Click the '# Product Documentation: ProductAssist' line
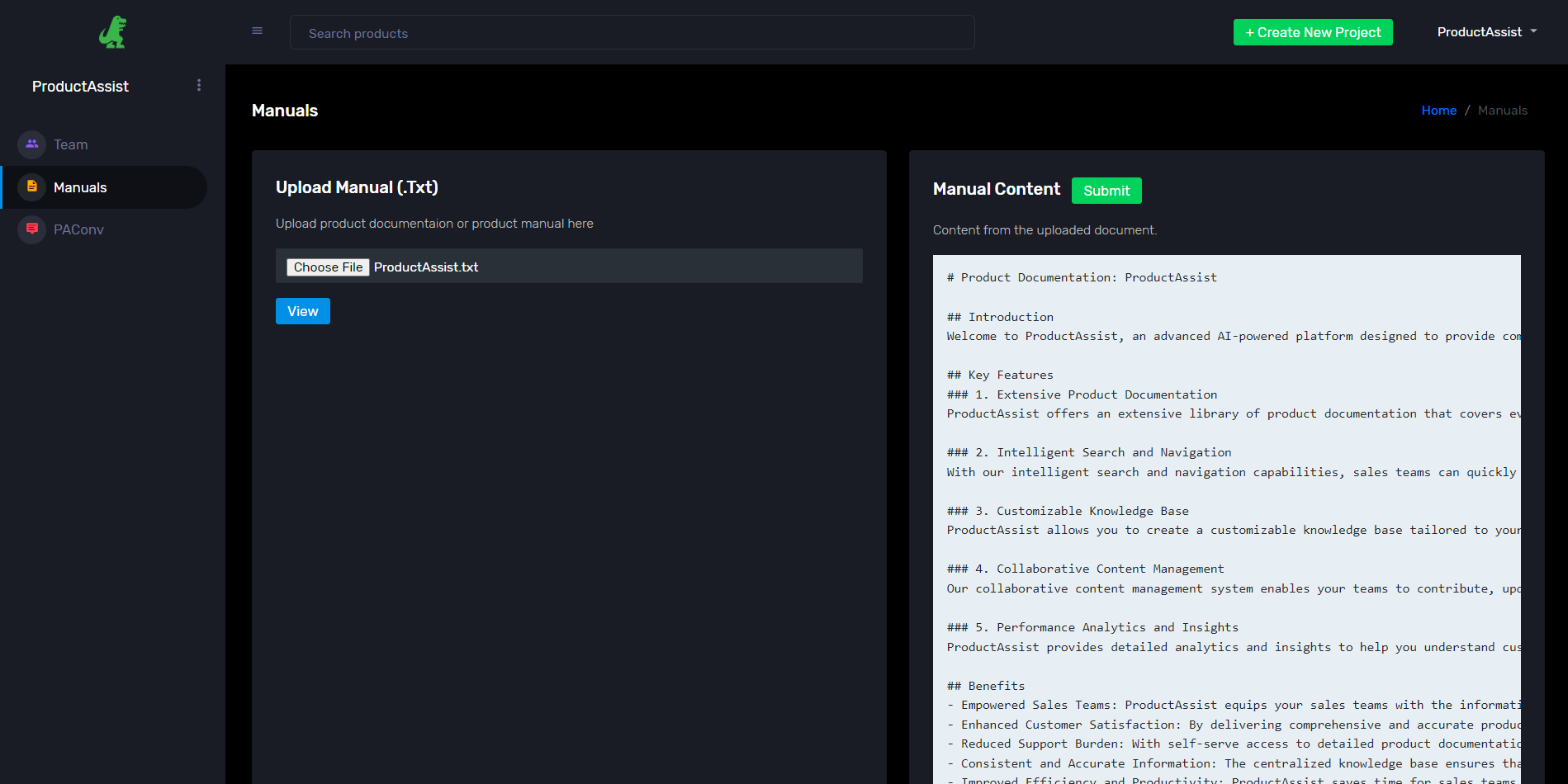1568x784 pixels. pos(1082,277)
